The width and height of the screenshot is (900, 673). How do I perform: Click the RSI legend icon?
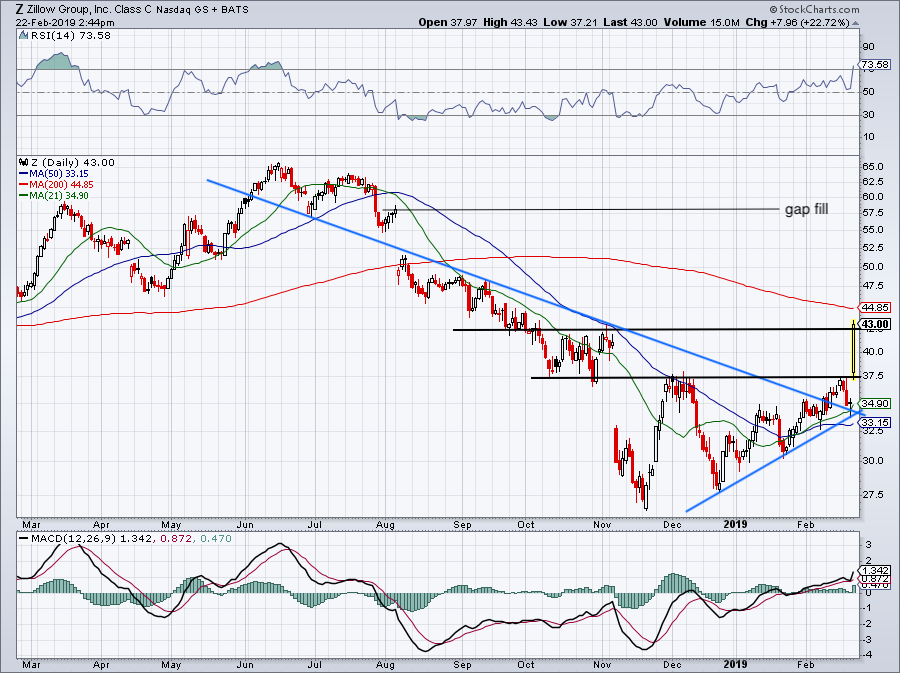point(24,36)
